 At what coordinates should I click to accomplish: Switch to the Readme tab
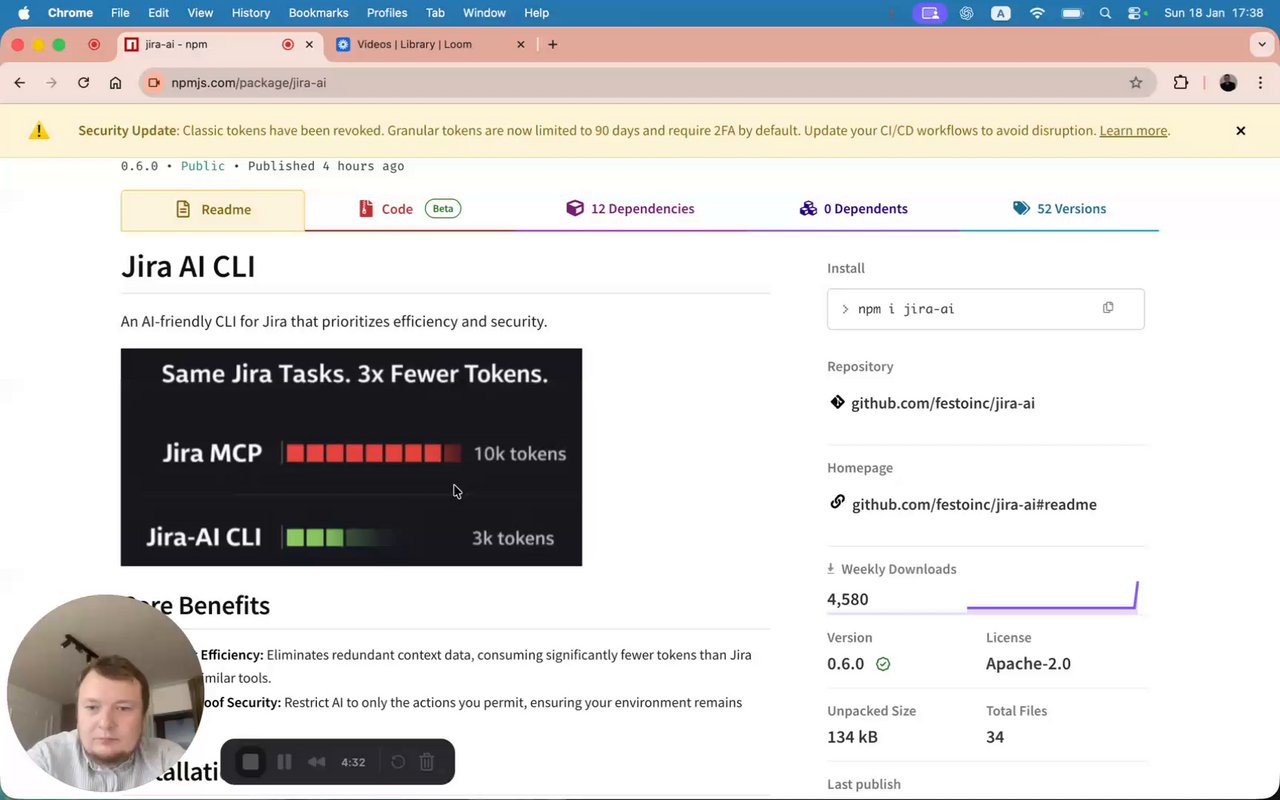[x=213, y=210]
